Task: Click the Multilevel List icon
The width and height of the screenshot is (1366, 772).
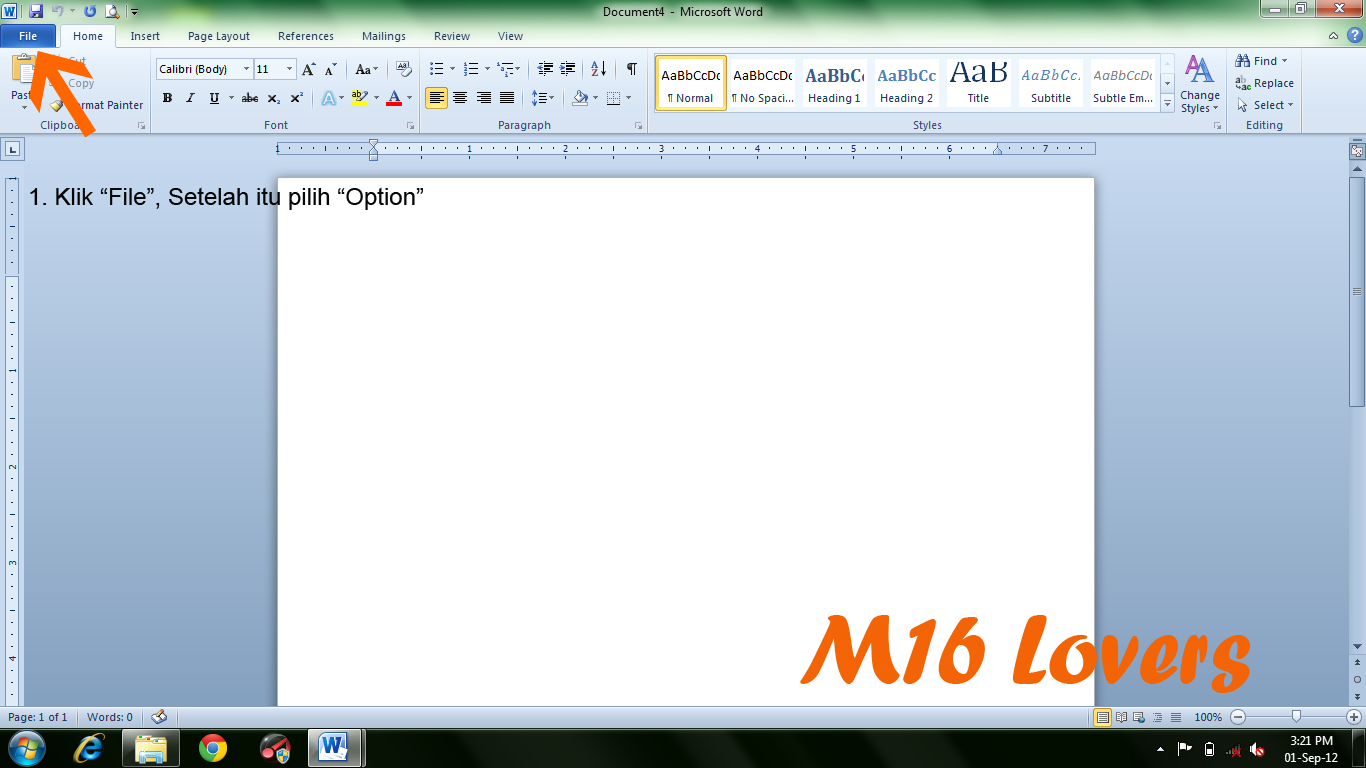Action: pyautogui.click(x=505, y=69)
